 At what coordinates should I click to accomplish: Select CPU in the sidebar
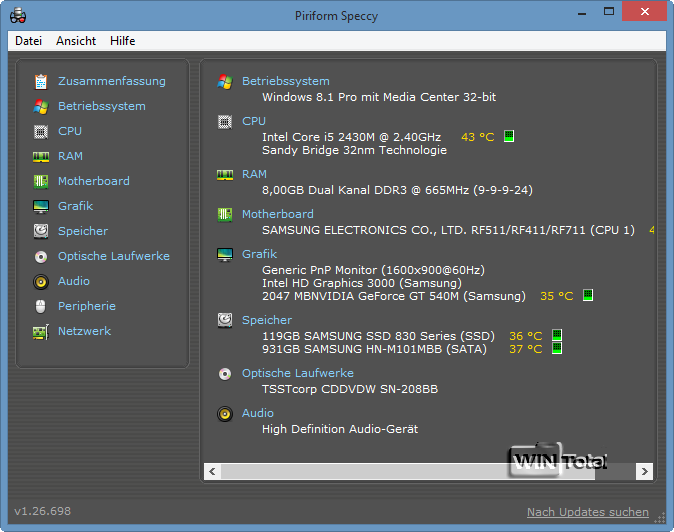[70, 131]
